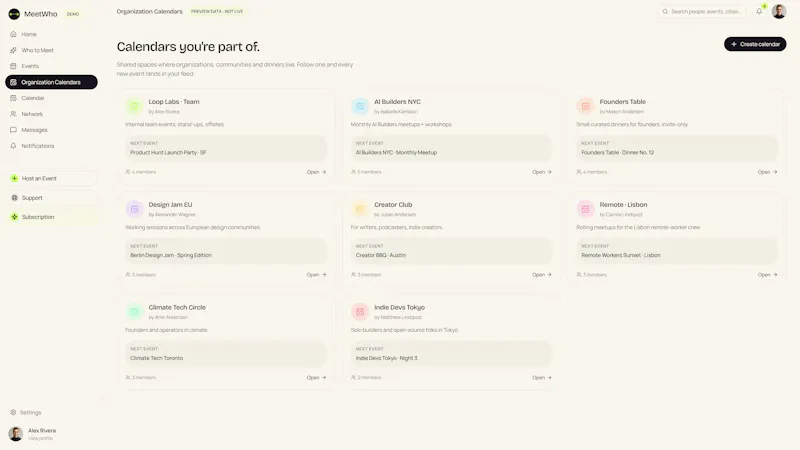Image resolution: width=800 pixels, height=450 pixels.
Task: Click the Remote Lisbon calendar icon
Action: (585, 209)
